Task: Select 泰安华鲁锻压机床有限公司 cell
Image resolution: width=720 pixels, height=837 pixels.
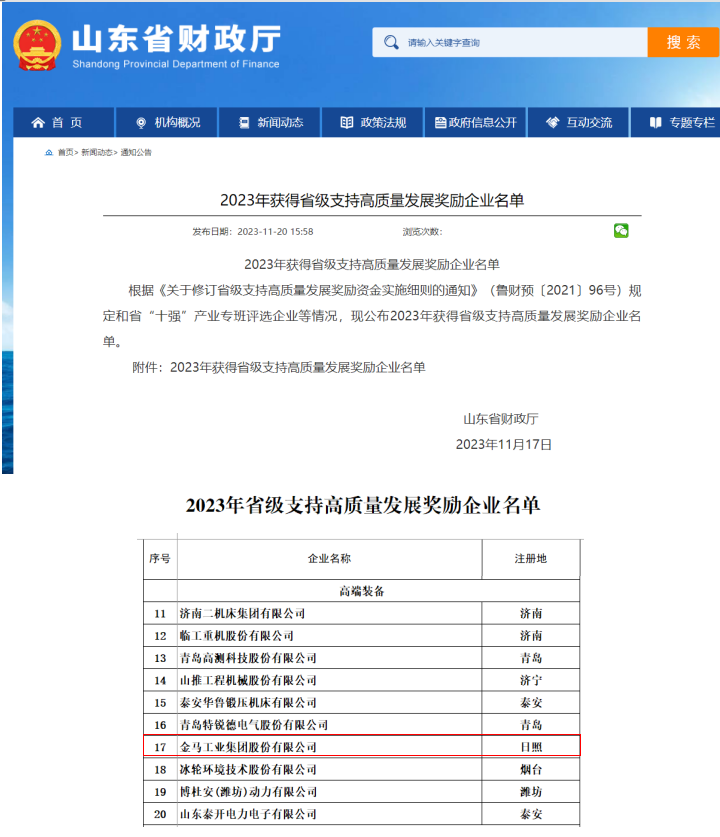Action: click(329, 703)
